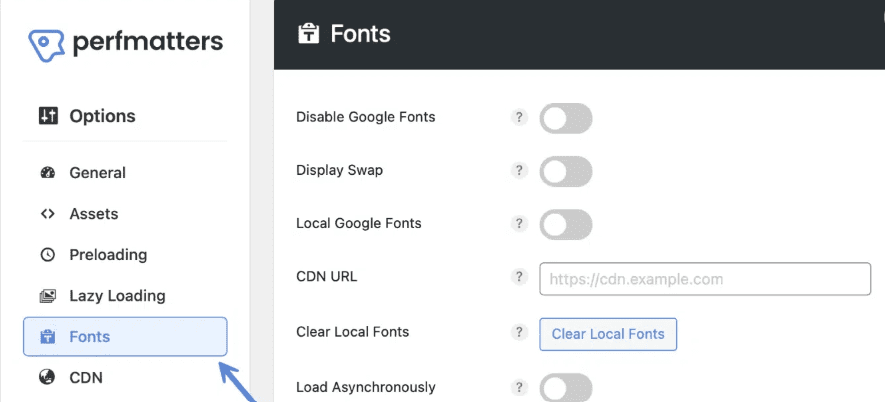Enable the Local Google Fonts toggle
Screen dimensions: 885x402
(x=566, y=224)
